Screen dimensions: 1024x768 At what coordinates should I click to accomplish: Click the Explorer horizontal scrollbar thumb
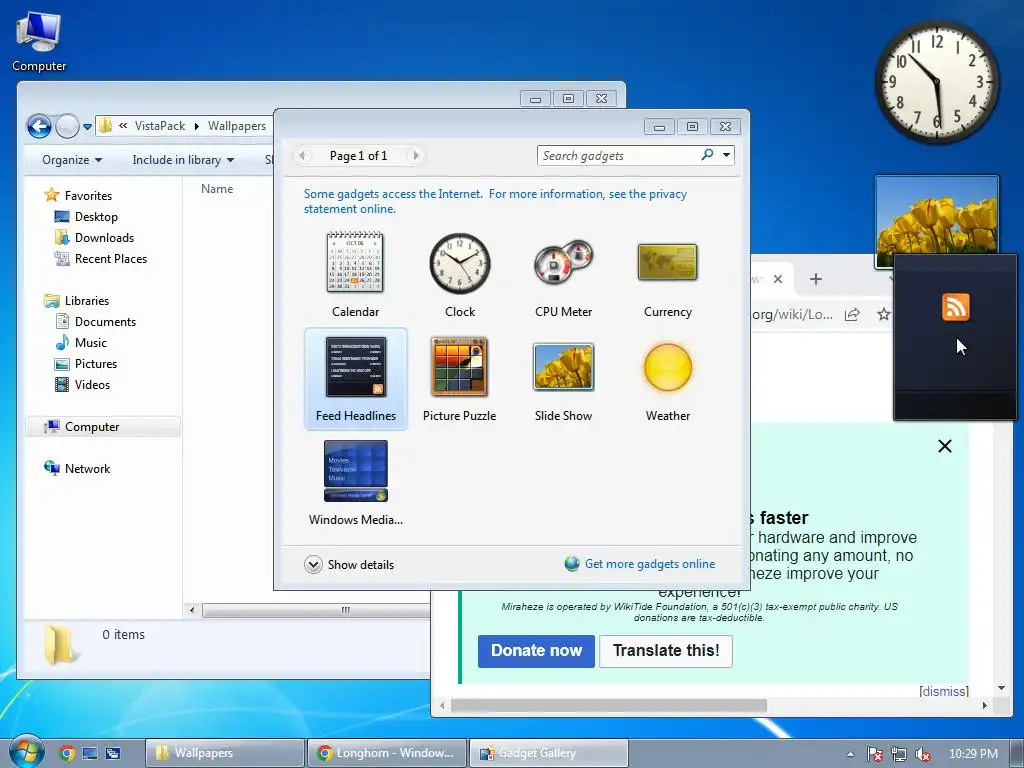tap(317, 610)
